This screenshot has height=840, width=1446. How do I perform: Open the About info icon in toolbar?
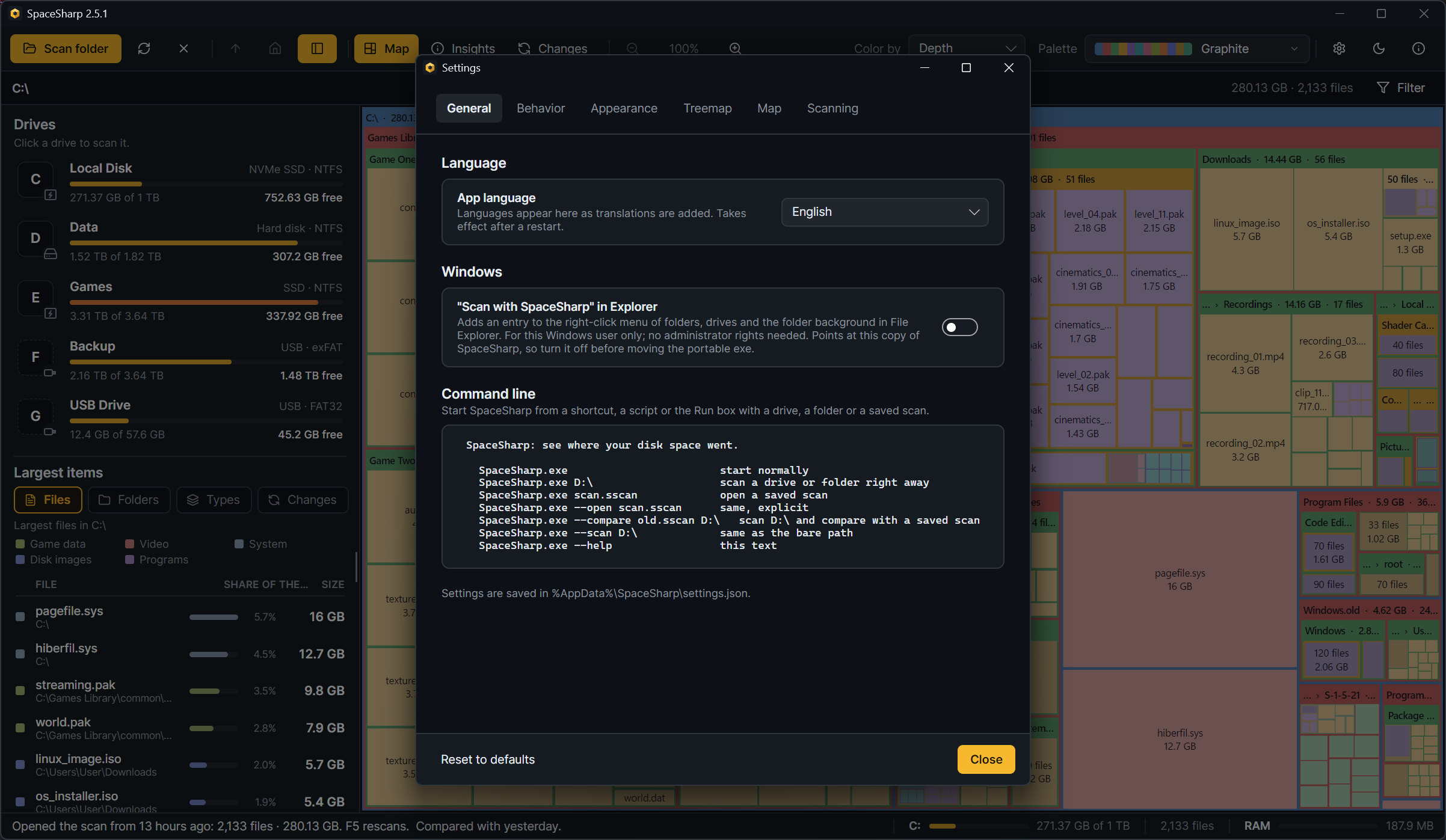[x=1418, y=49]
